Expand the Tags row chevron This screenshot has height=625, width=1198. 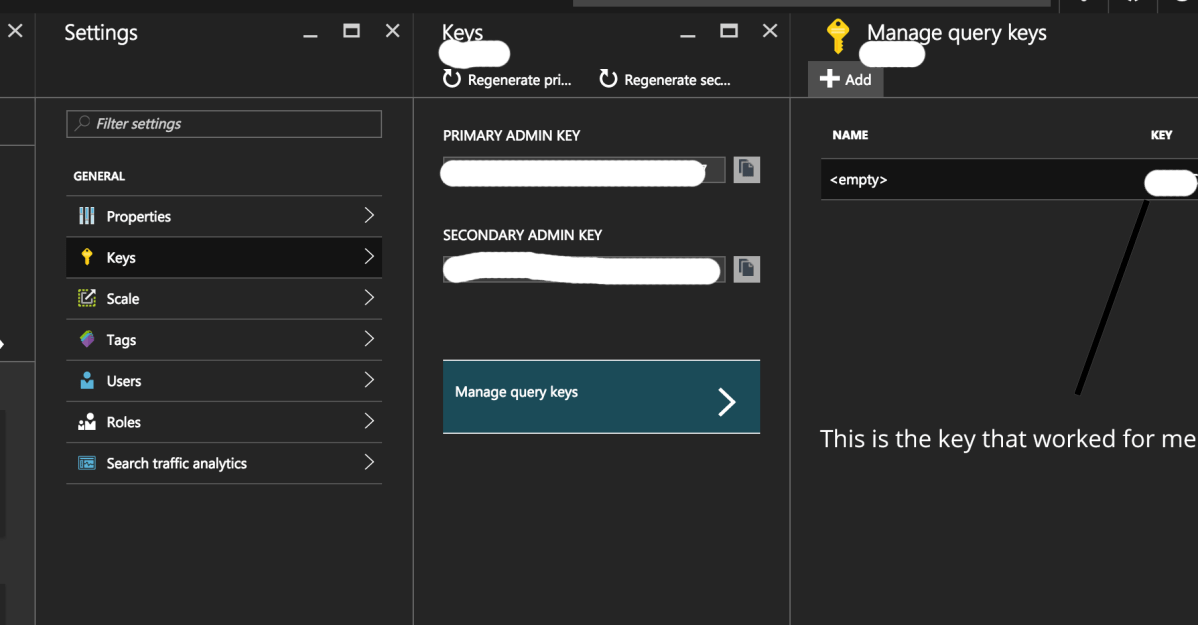click(x=369, y=339)
